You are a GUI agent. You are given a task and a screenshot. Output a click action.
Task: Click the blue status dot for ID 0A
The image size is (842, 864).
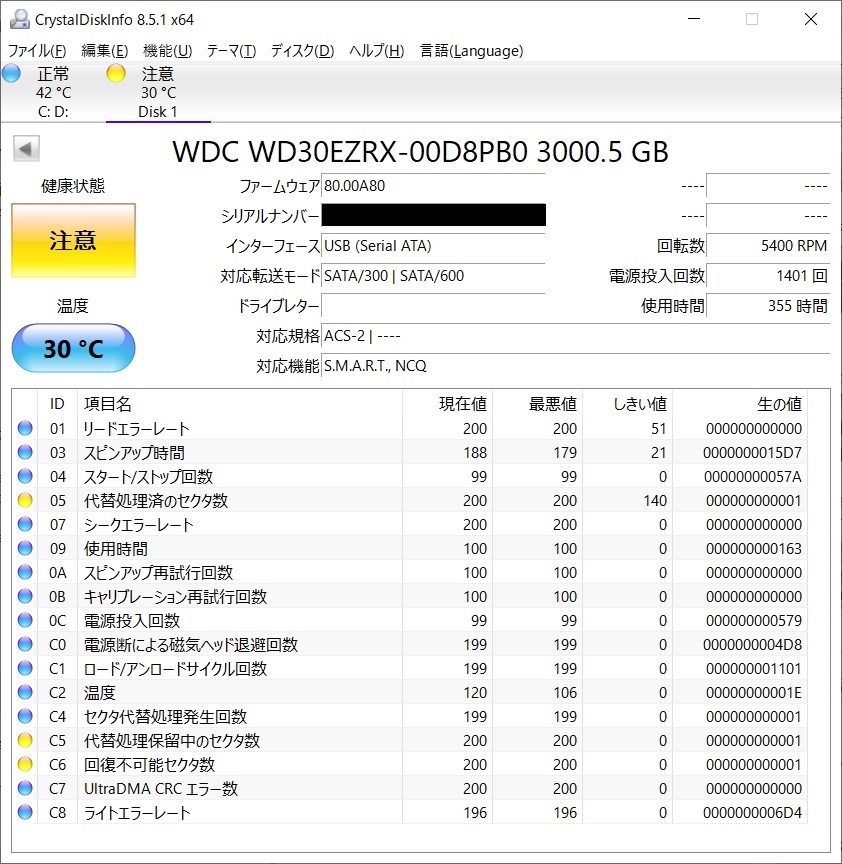click(x=25, y=572)
